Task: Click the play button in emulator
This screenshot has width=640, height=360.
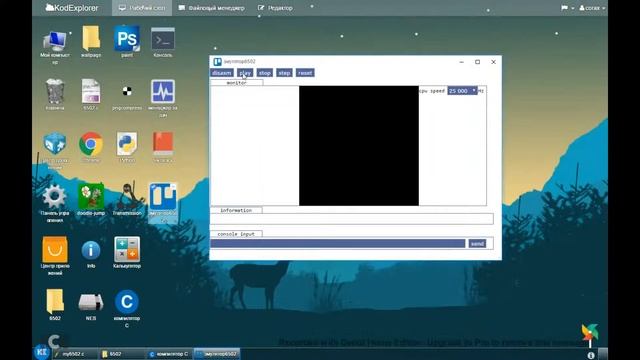Action: (x=245, y=73)
